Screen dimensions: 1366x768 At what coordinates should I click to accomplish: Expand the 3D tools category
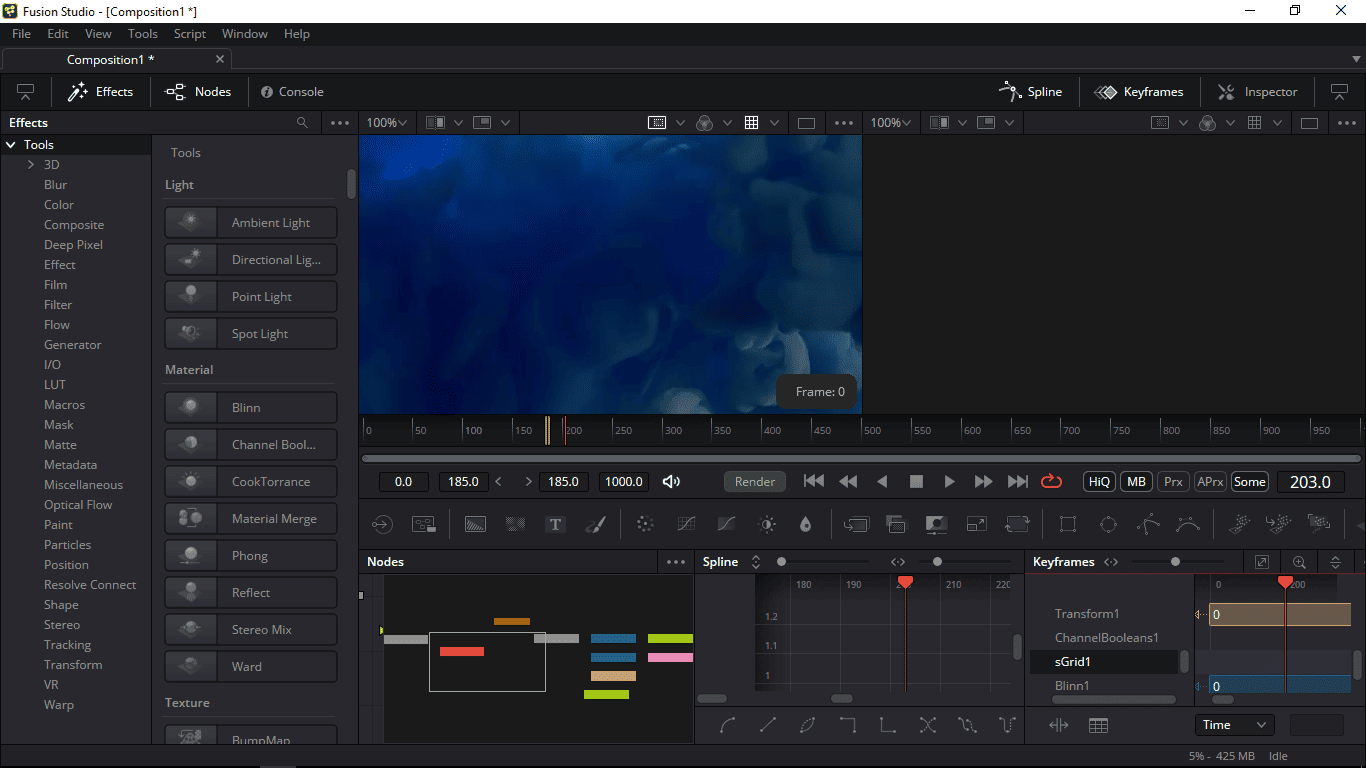pyautogui.click(x=31, y=165)
